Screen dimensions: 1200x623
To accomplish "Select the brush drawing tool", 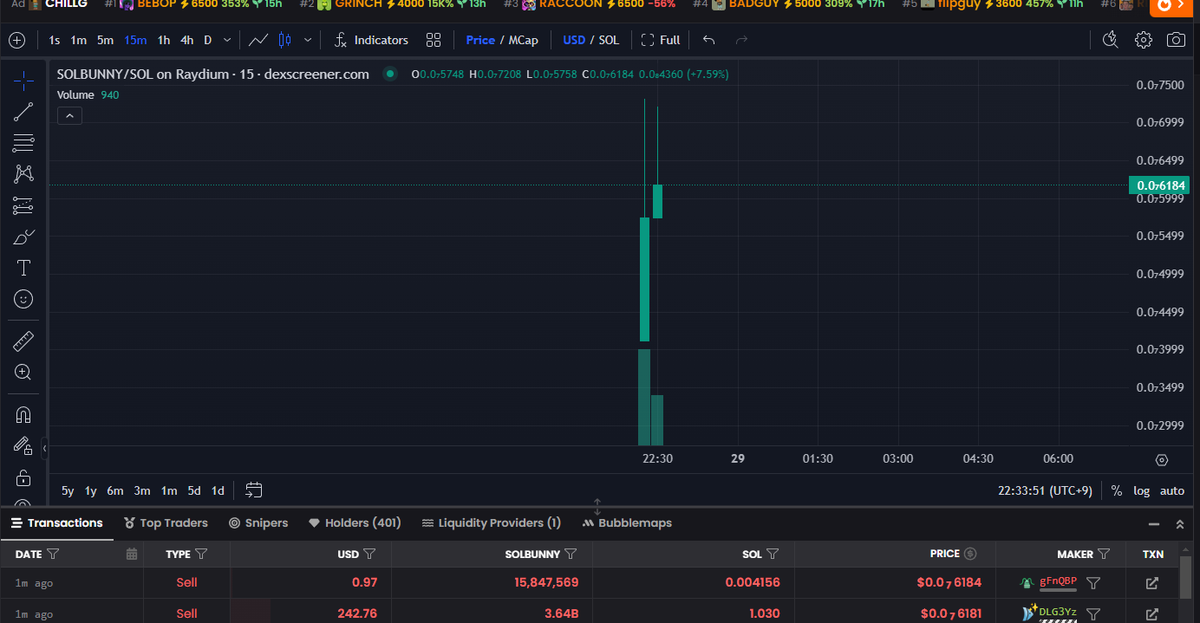I will coord(23,237).
